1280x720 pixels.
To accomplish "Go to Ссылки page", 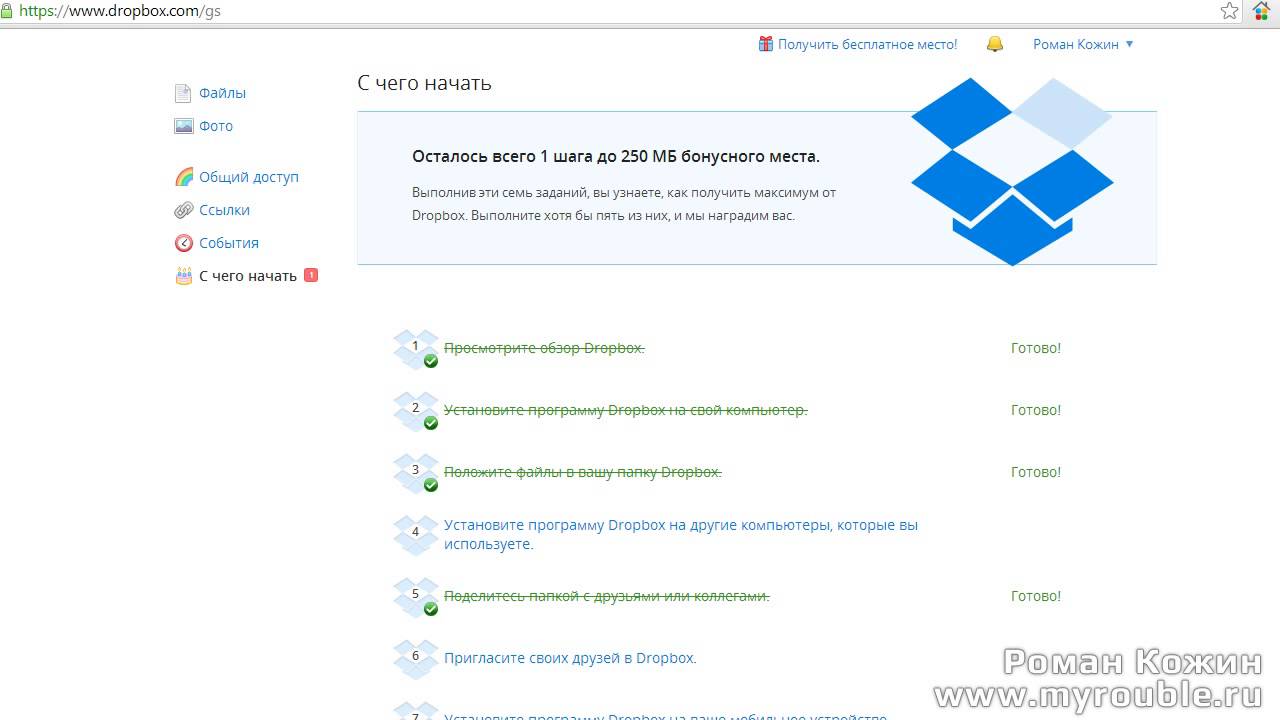I will click(x=224, y=210).
